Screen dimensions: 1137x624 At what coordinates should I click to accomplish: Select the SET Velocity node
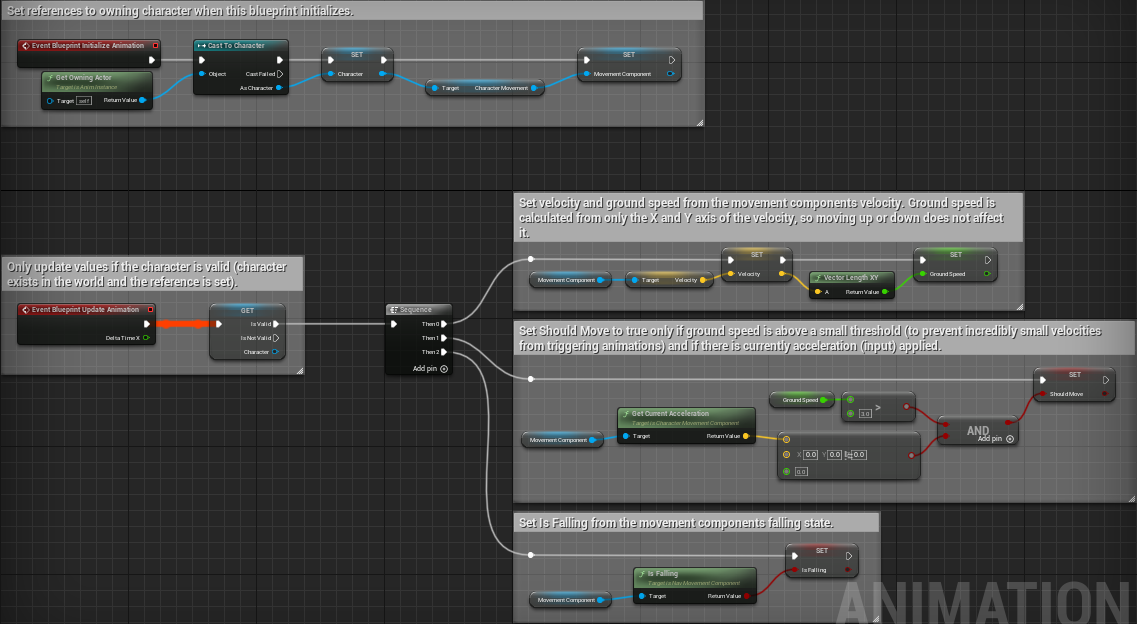pos(756,265)
